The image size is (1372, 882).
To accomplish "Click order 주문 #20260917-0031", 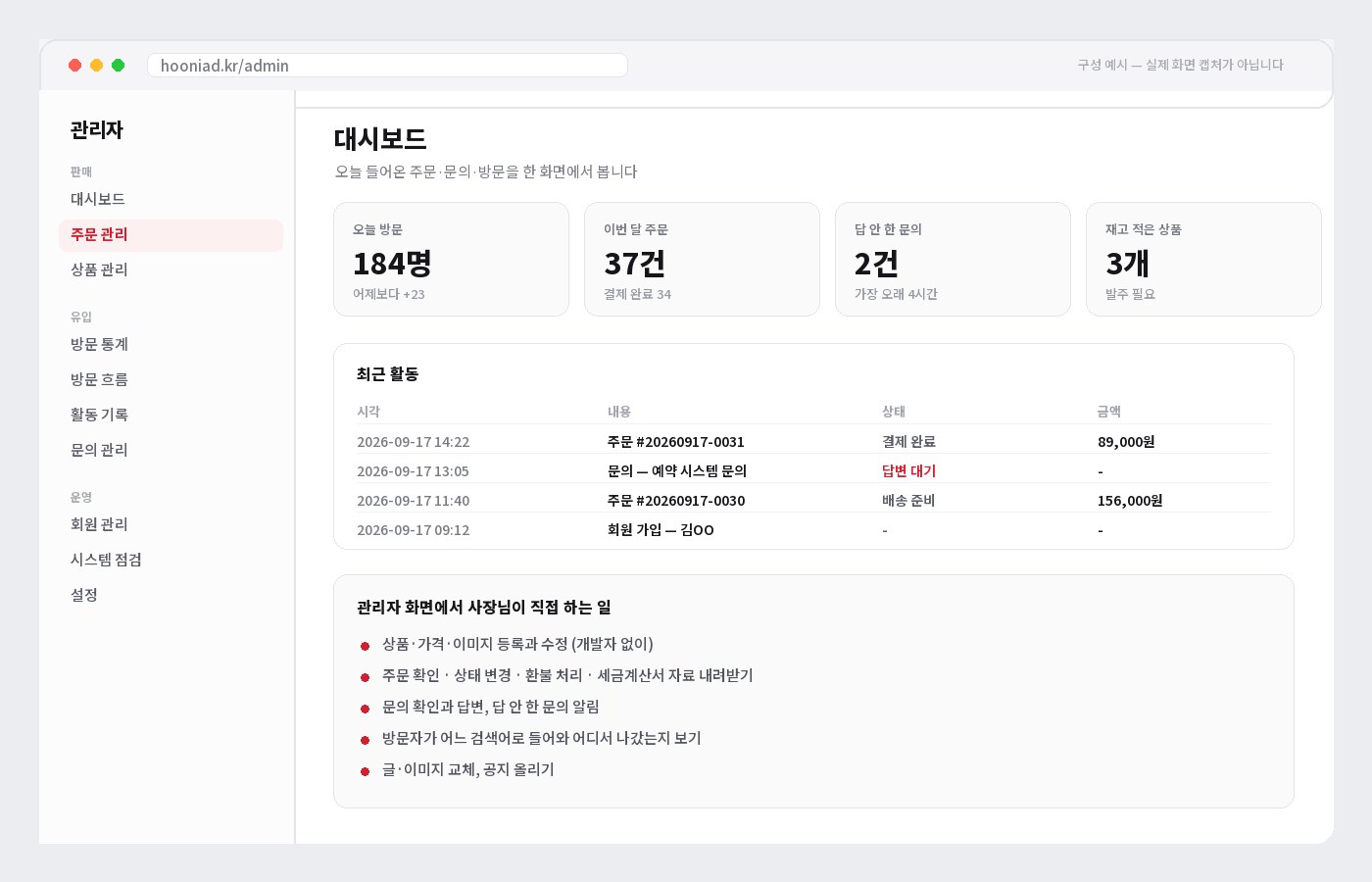I will (x=675, y=442).
